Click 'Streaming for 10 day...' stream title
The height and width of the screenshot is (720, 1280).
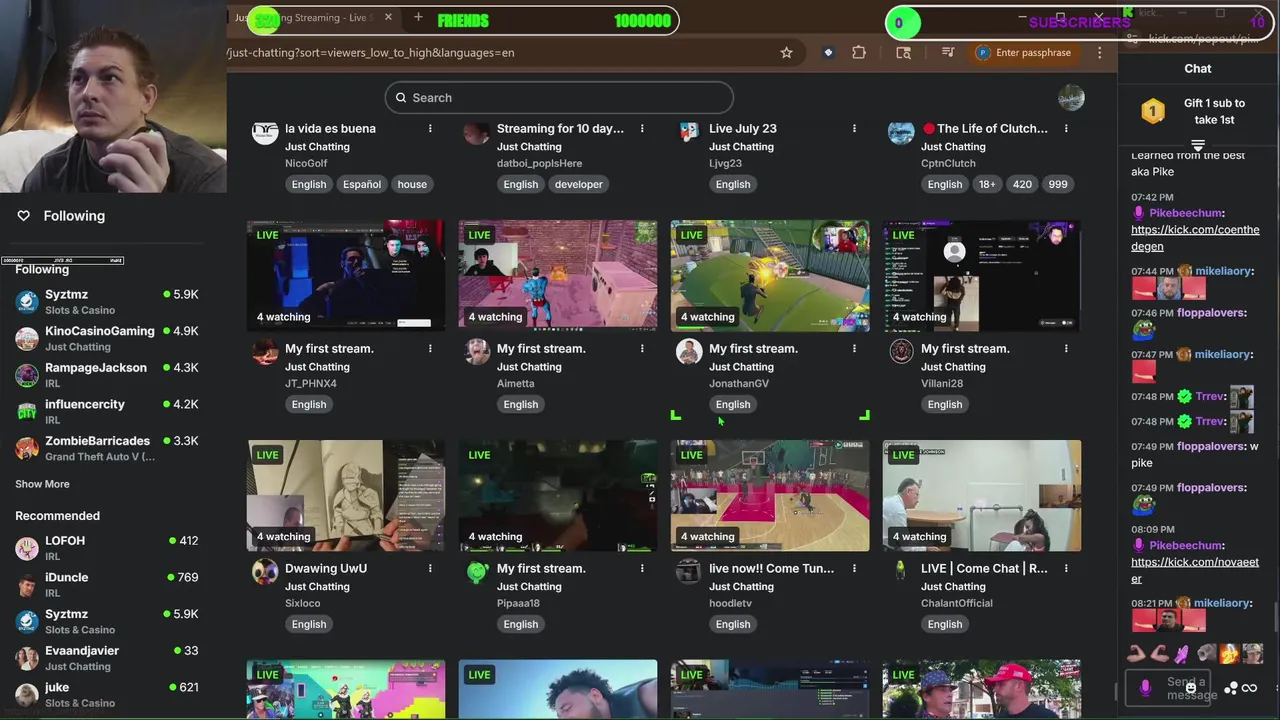(560, 128)
